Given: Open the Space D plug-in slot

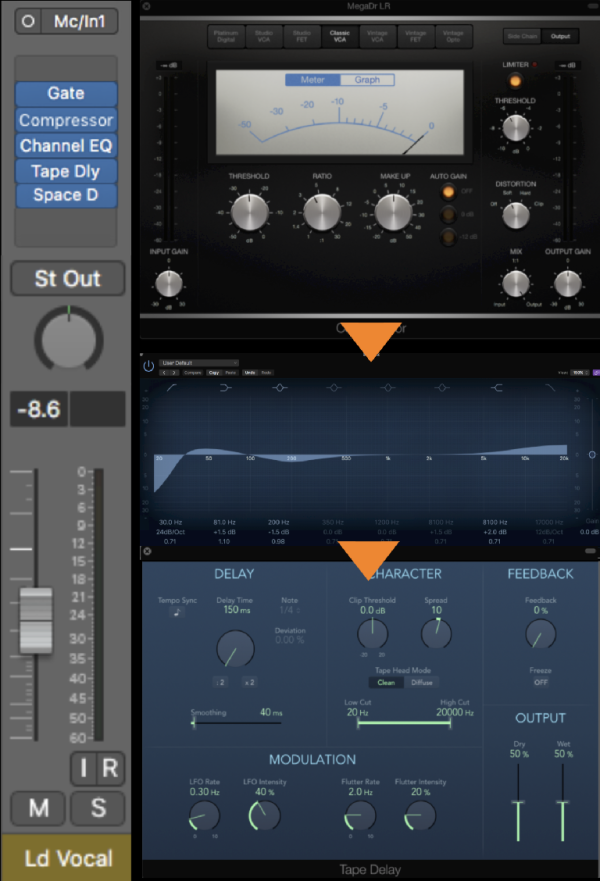Looking at the screenshot, I should (66, 196).
